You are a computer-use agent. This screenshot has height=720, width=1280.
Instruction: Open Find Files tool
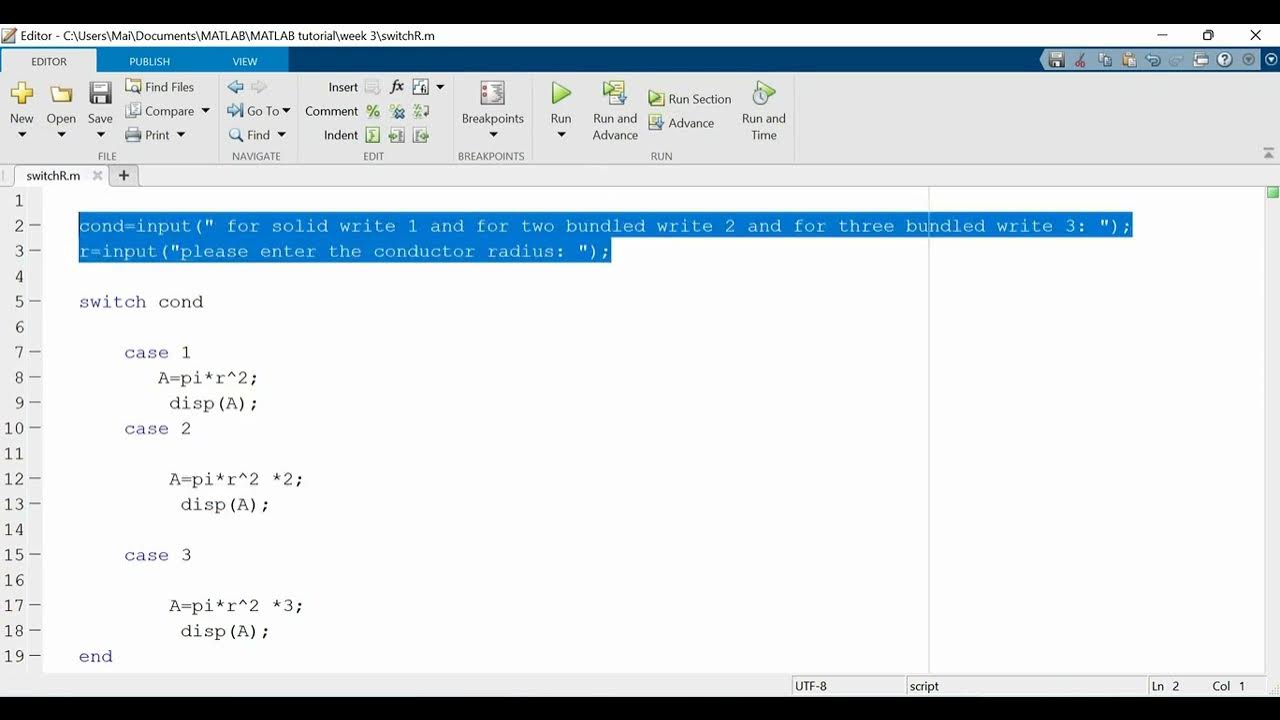click(160, 87)
